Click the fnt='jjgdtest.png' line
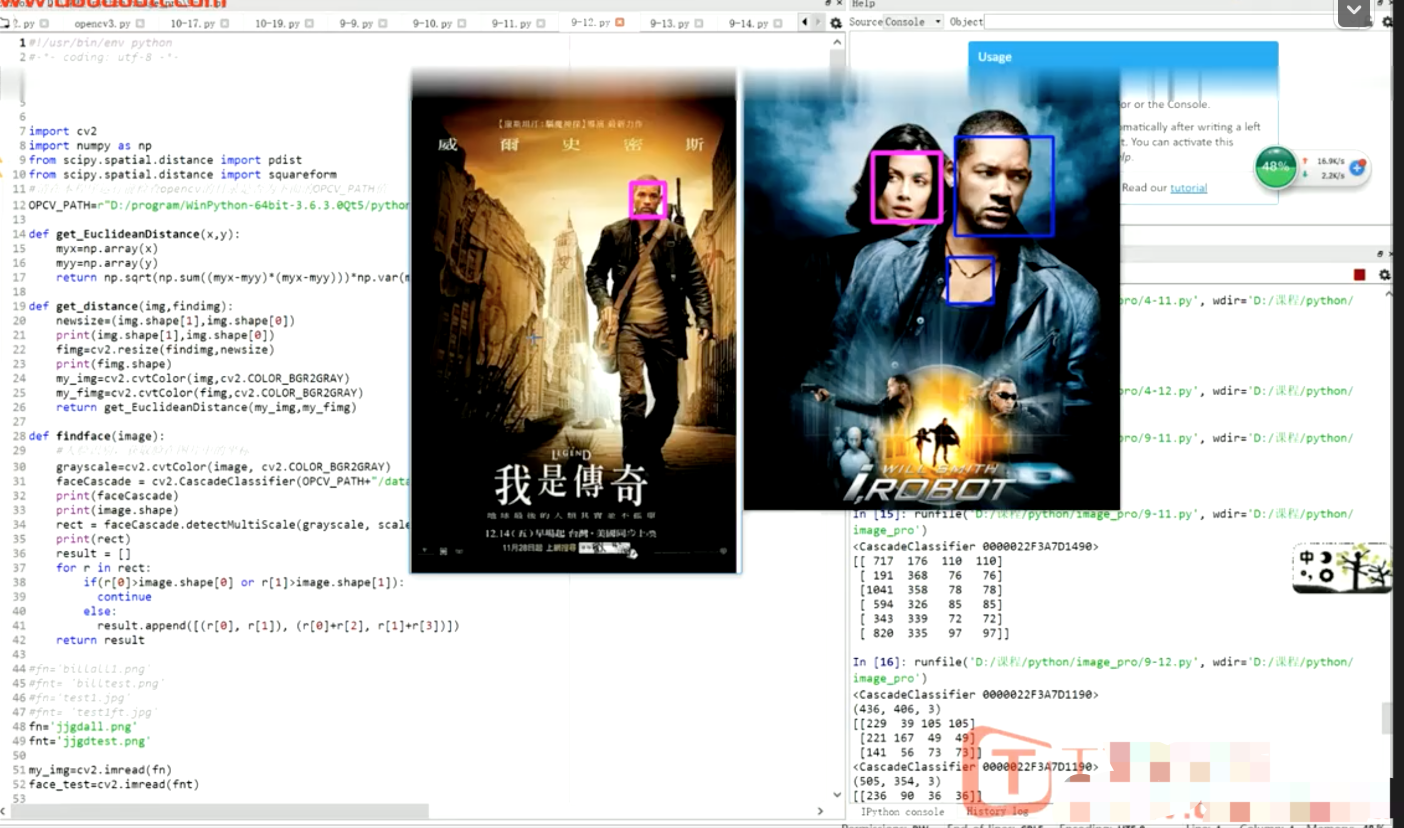 coord(89,741)
